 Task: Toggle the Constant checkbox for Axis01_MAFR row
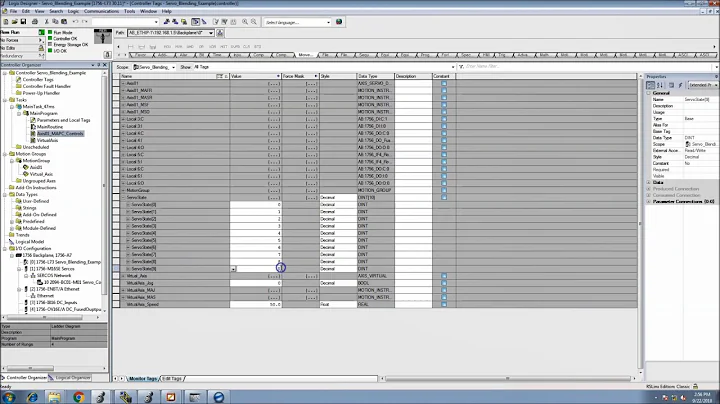pyautogui.click(x=444, y=90)
